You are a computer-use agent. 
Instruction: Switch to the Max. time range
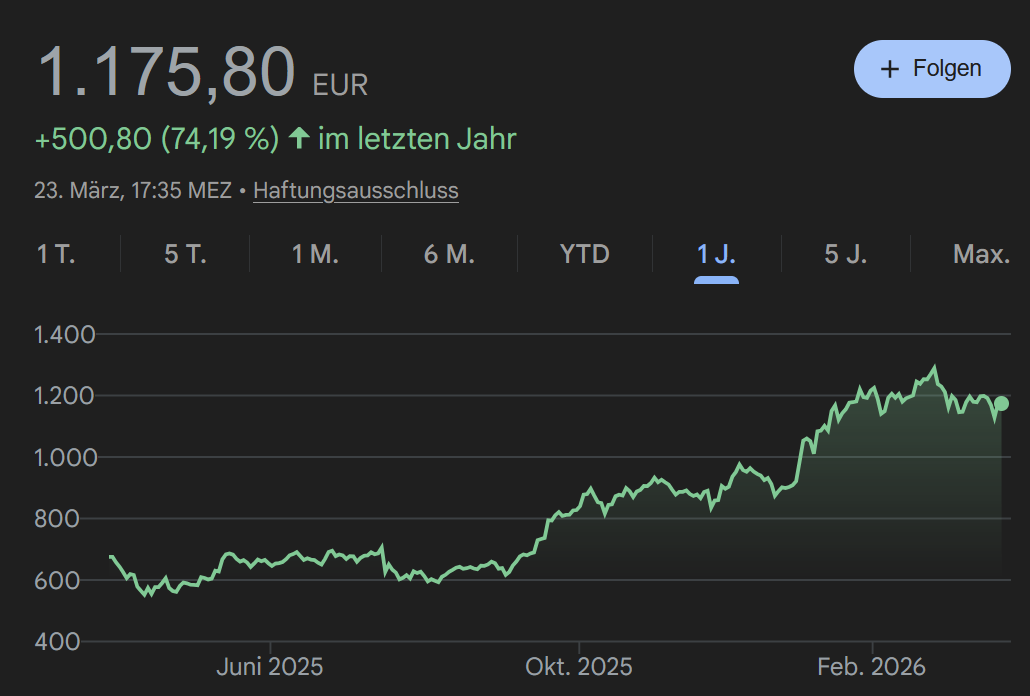(981, 254)
